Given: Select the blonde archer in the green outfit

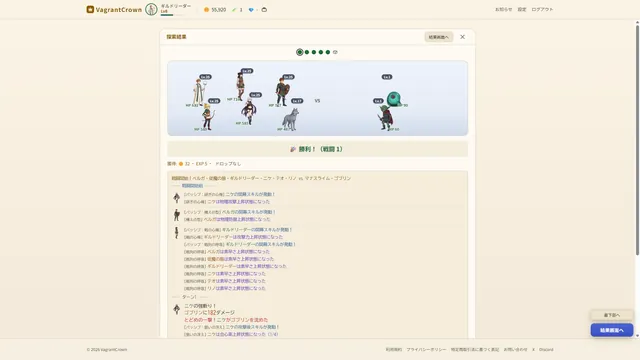Looking at the screenshot, I should coord(208,117).
